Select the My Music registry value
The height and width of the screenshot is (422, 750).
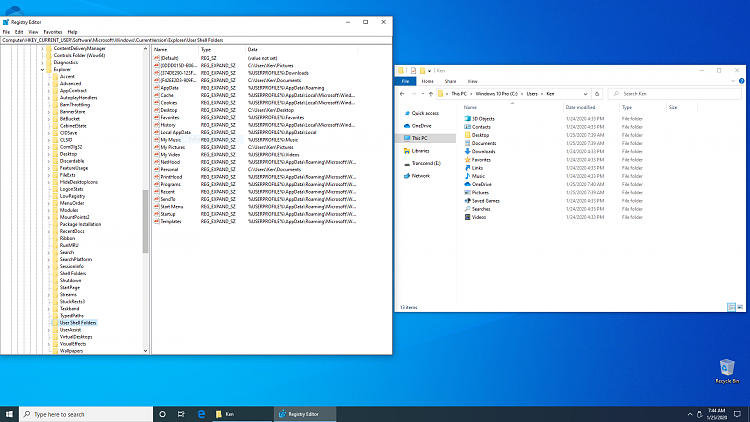click(x=170, y=140)
